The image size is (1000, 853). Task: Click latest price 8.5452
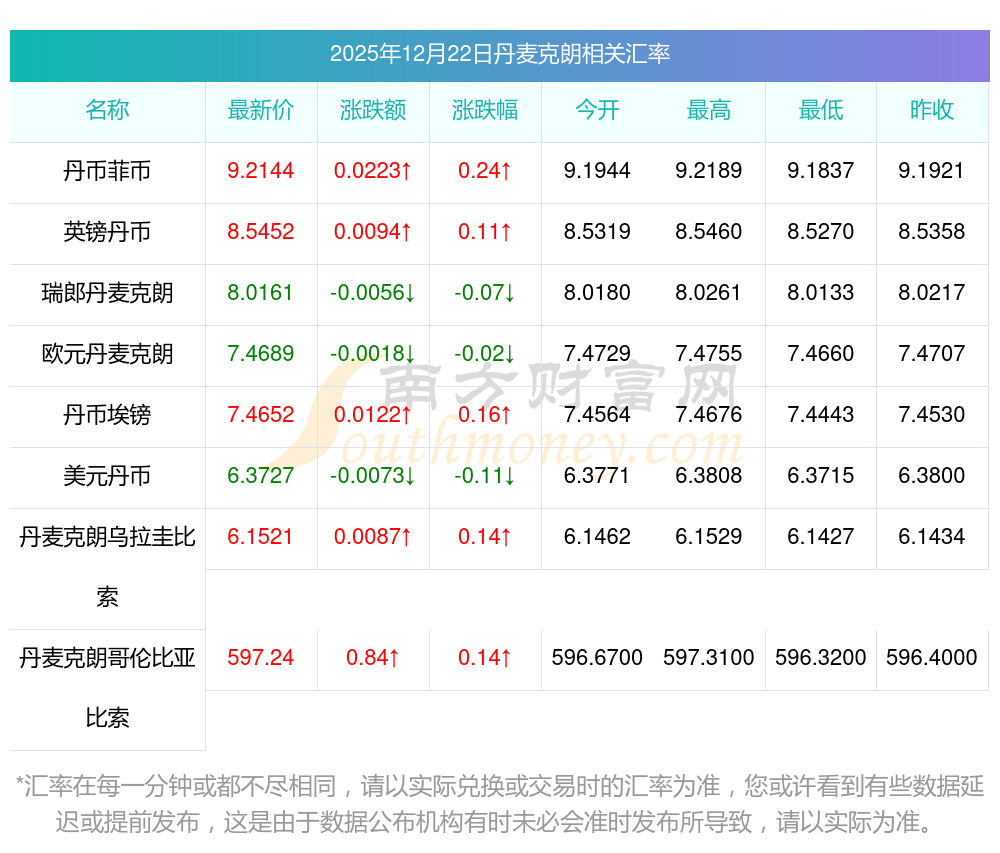pyautogui.click(x=261, y=231)
